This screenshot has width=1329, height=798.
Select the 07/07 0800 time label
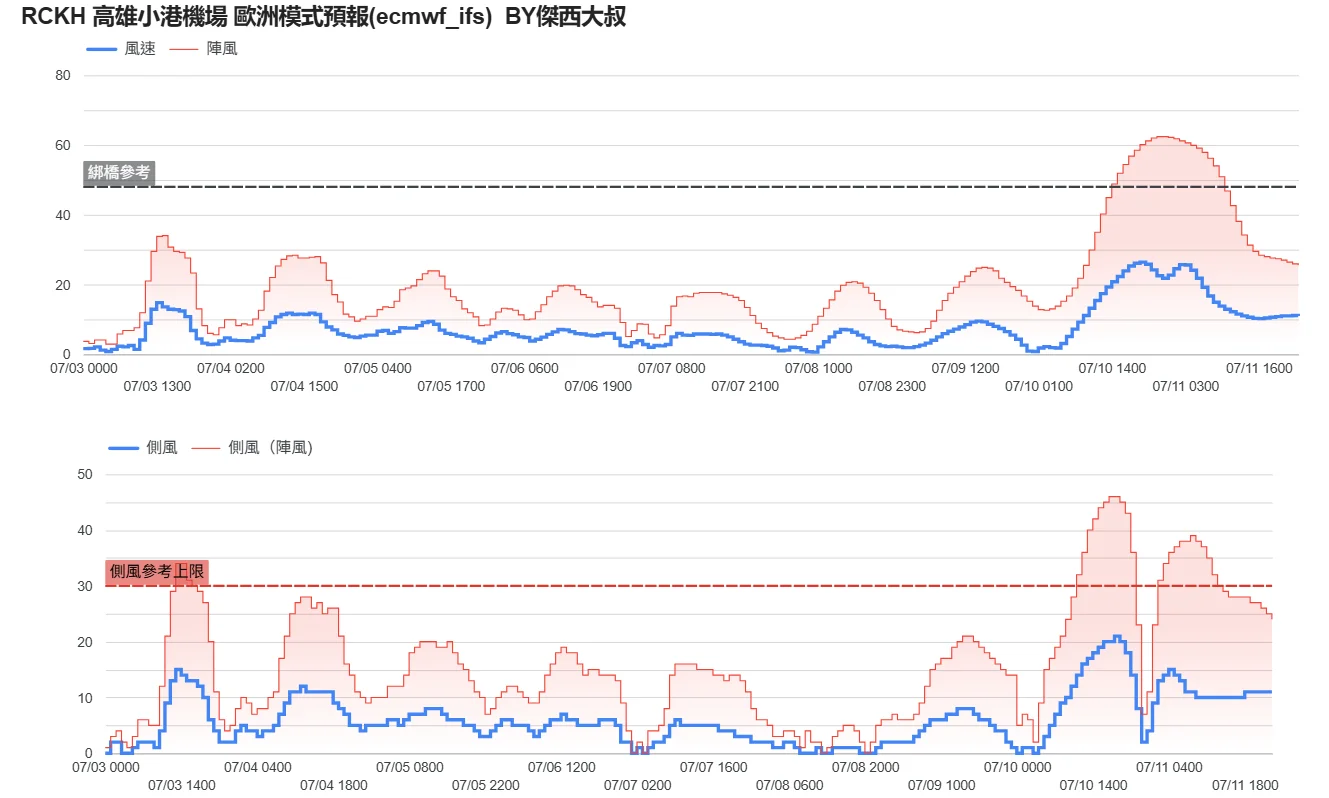[671, 368]
